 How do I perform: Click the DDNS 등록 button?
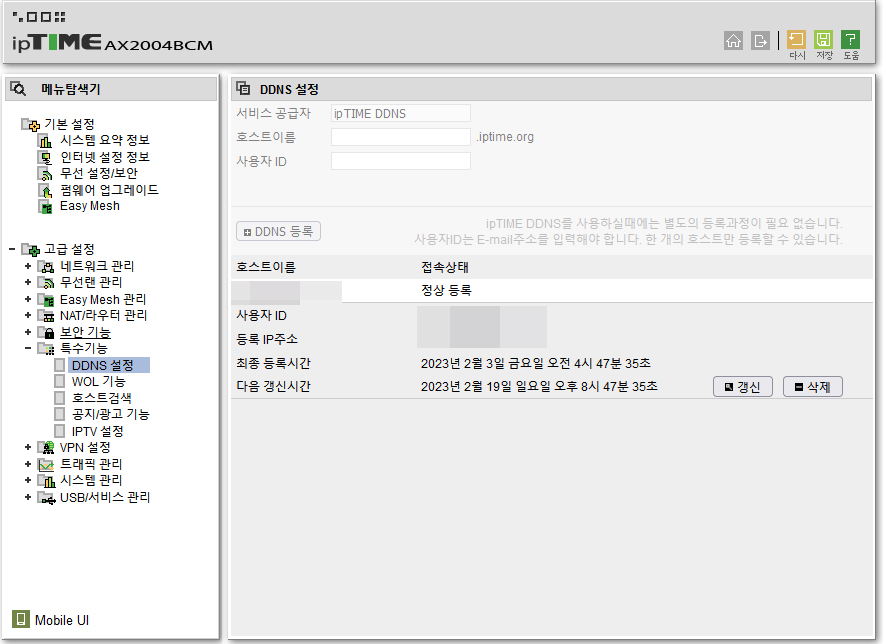click(279, 232)
